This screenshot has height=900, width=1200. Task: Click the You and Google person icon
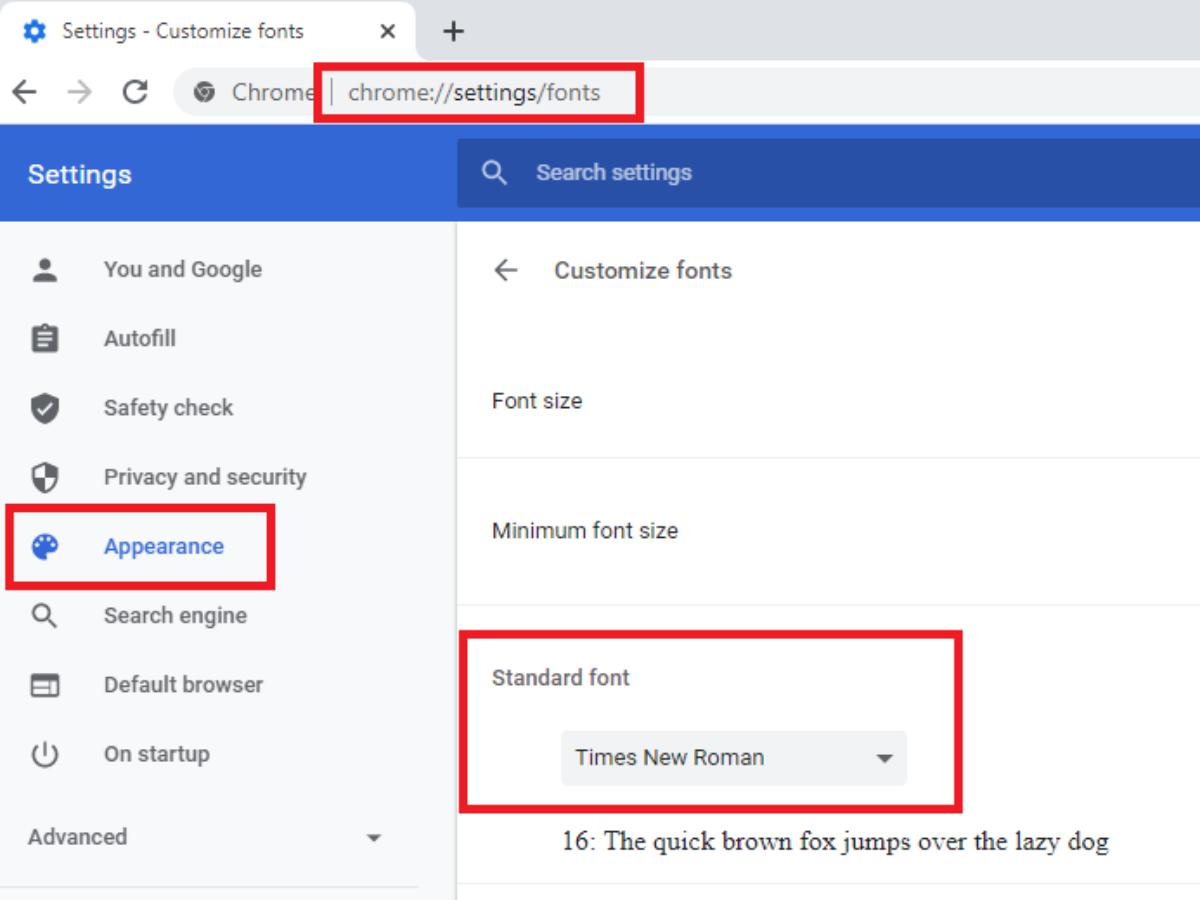click(45, 269)
